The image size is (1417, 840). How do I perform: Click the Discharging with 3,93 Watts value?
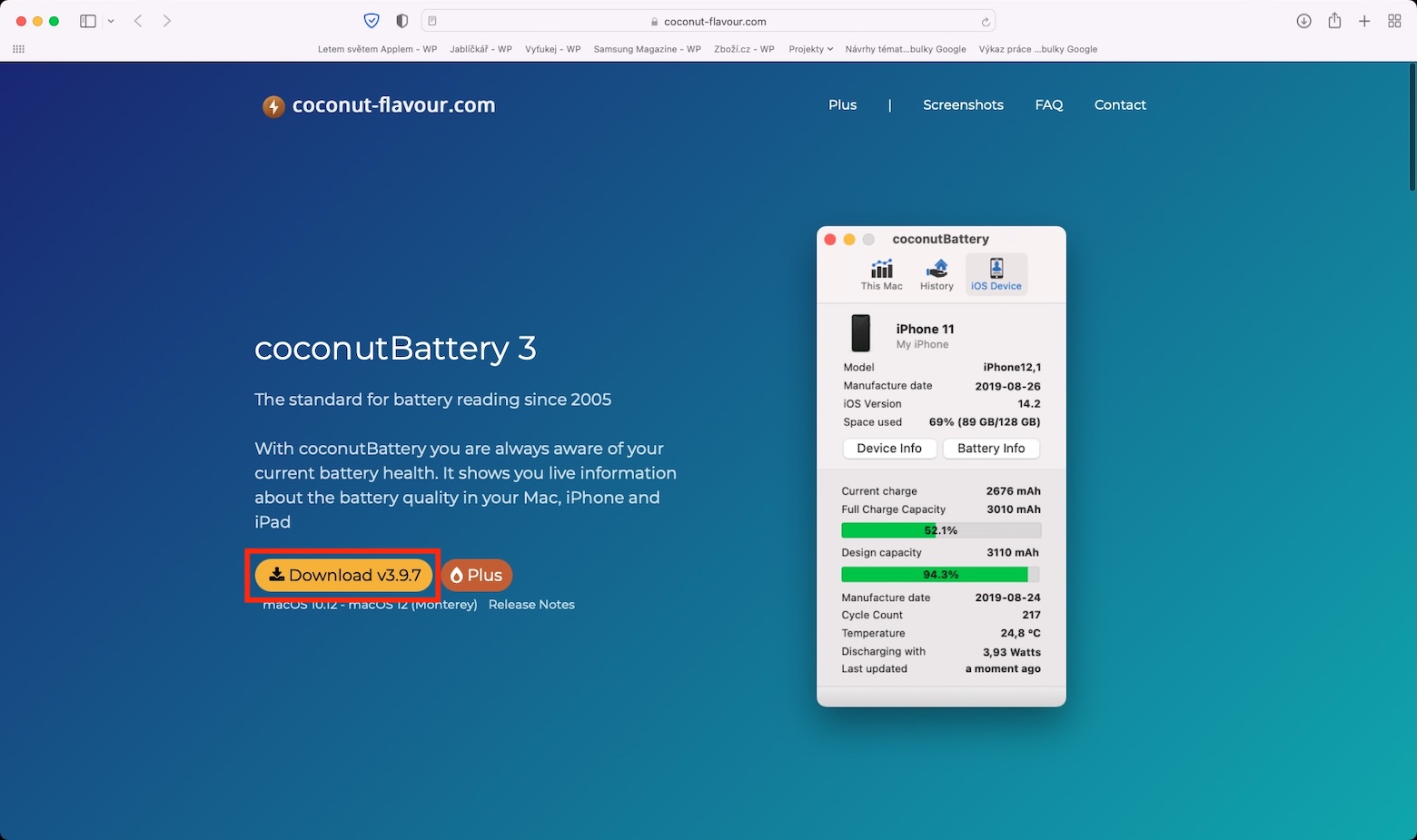pyautogui.click(x=1012, y=652)
